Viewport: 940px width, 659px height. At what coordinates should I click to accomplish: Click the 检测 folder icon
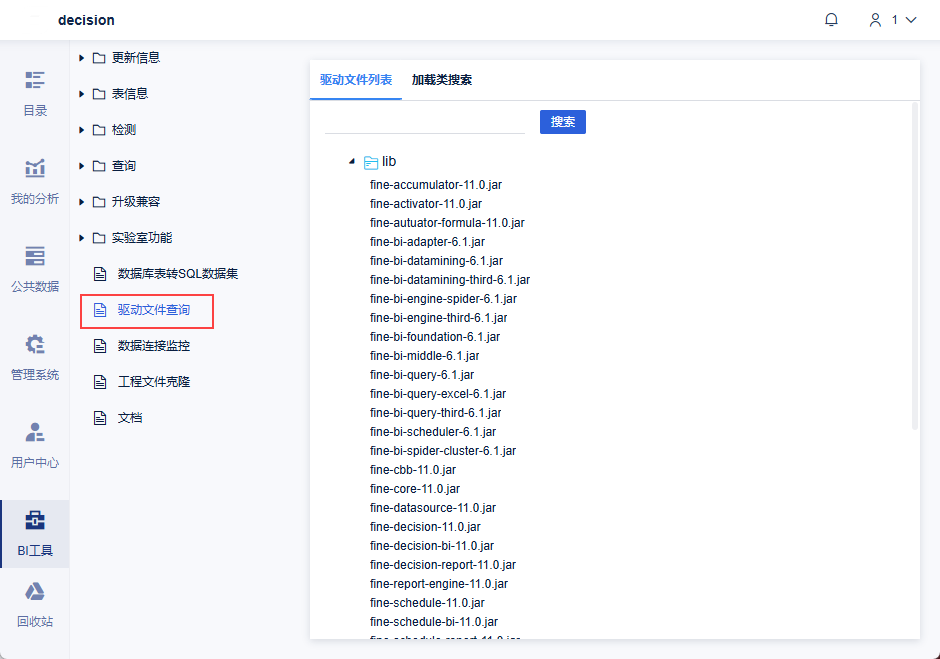coord(99,130)
